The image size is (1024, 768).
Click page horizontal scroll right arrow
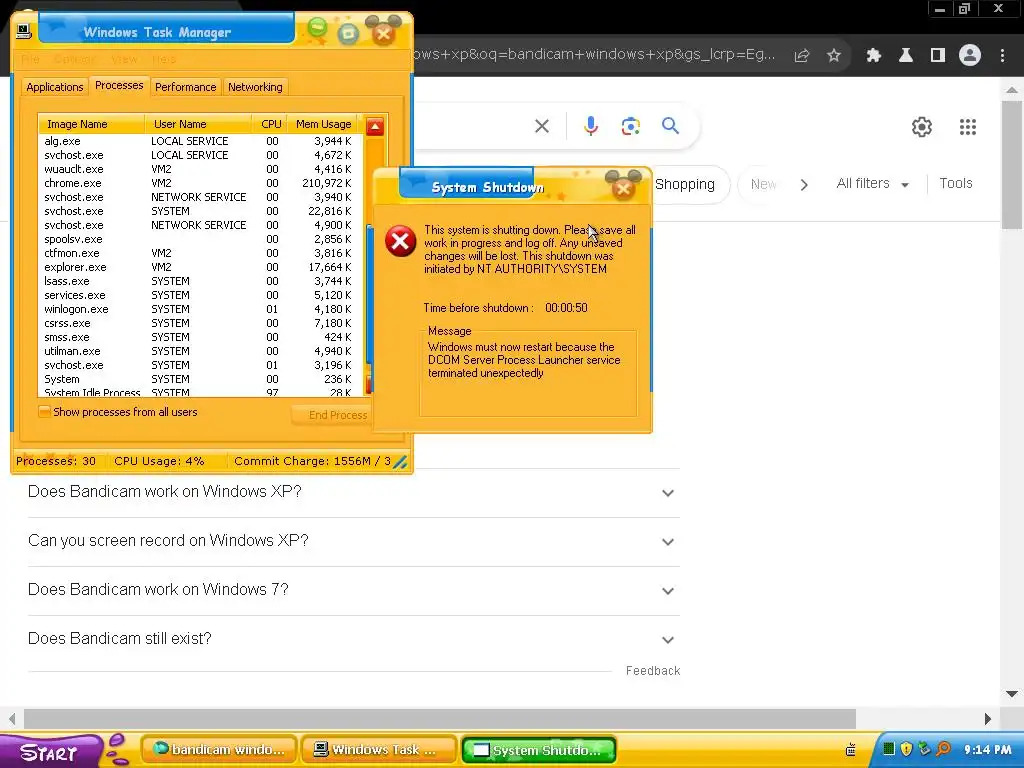coord(987,719)
